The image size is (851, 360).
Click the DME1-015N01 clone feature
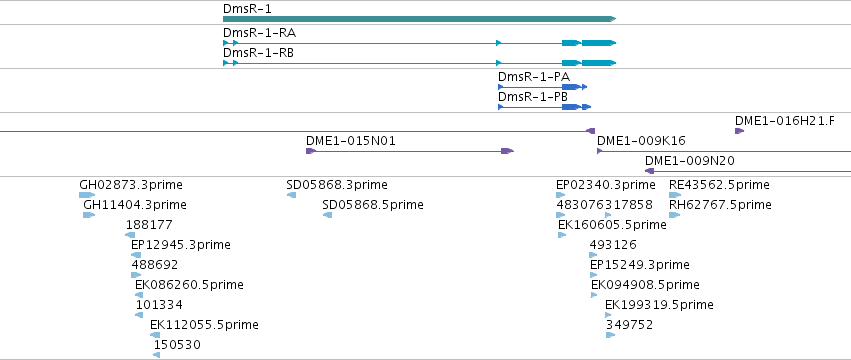[x=410, y=151]
